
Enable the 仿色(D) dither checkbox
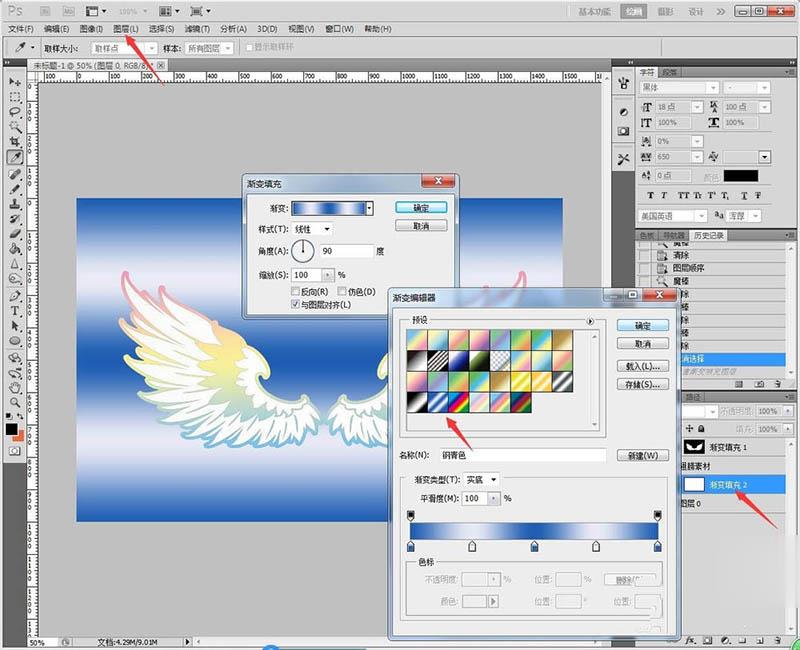point(342,291)
